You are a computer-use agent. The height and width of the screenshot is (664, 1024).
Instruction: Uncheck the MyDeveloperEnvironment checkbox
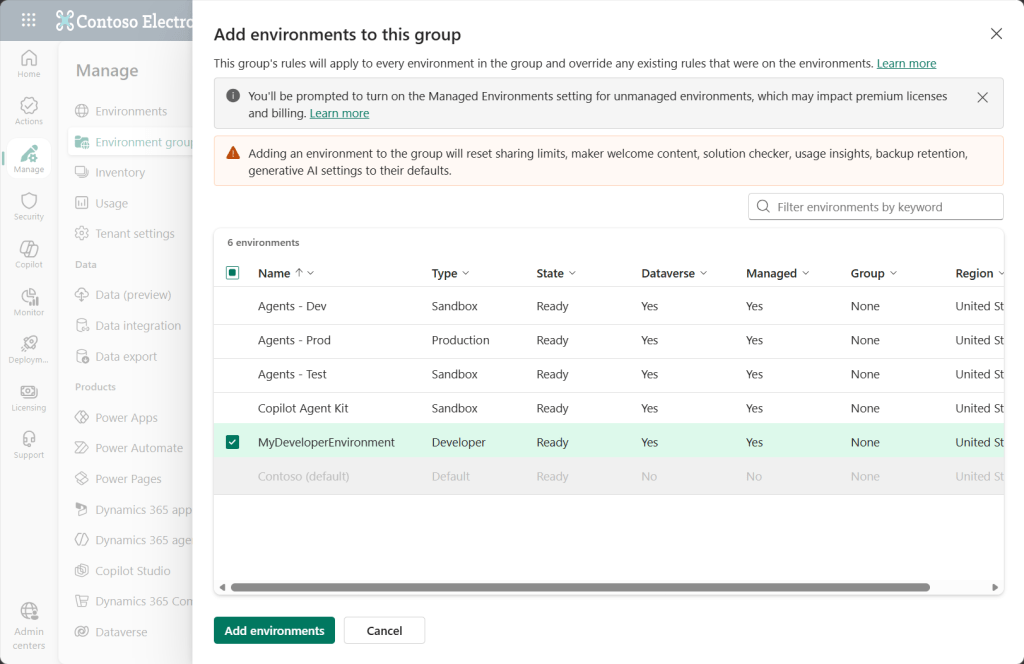232,442
